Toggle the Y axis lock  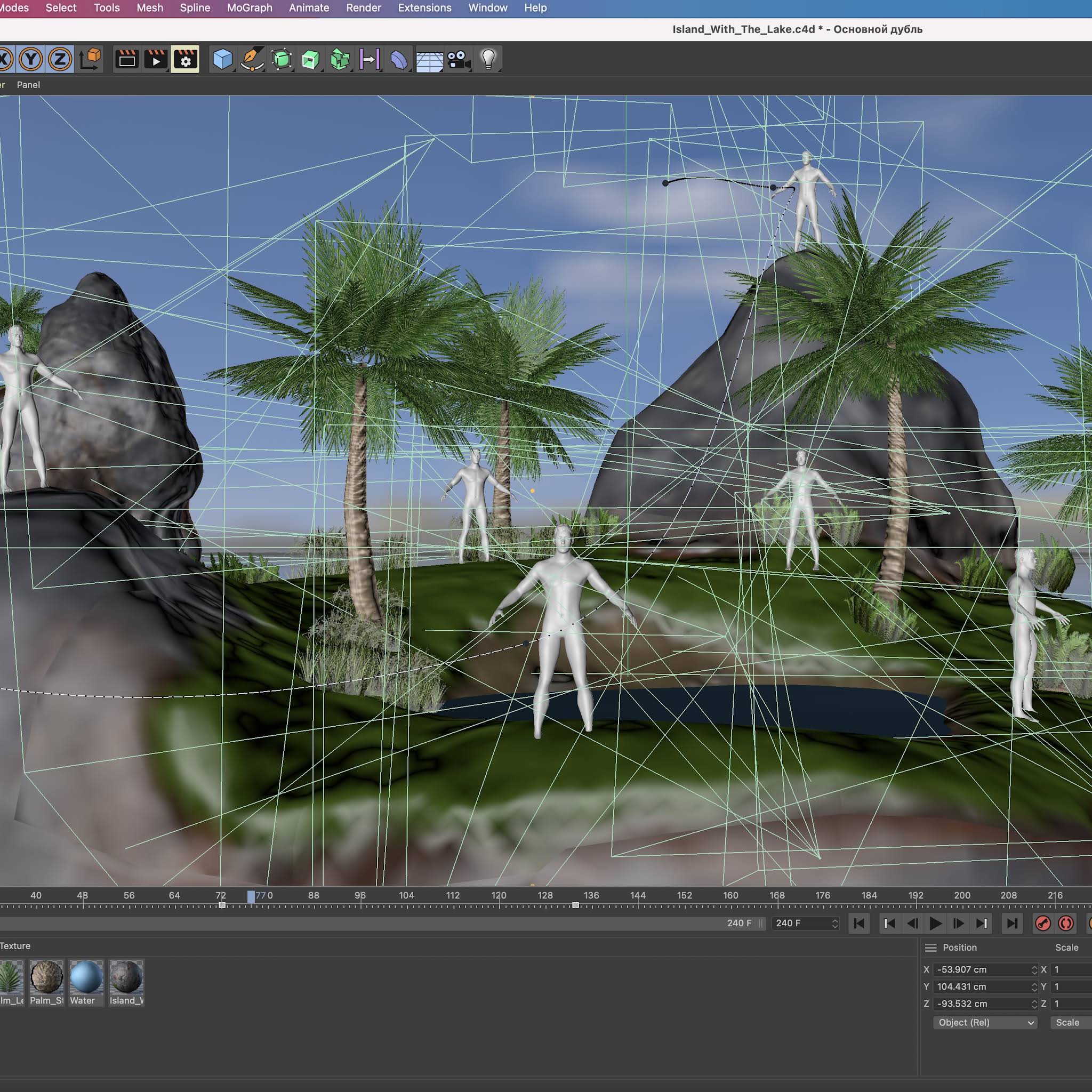[30, 59]
